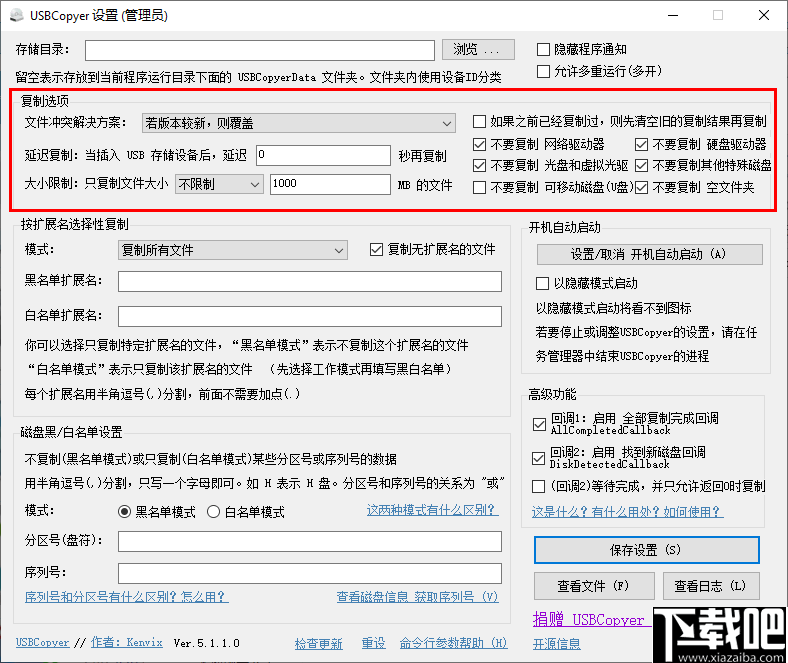
Task: Open the 模式 复制所有文件 dropdown
Action: coord(233,250)
